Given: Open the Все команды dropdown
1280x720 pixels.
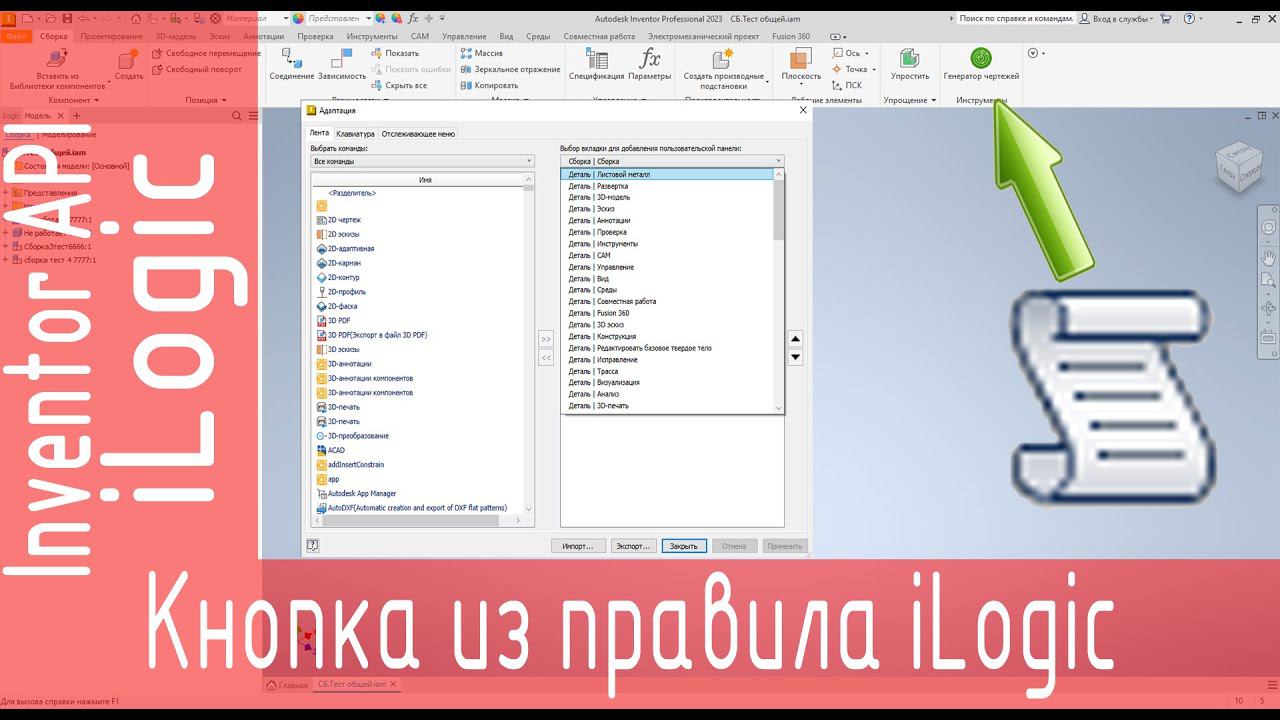Looking at the screenshot, I should point(423,161).
